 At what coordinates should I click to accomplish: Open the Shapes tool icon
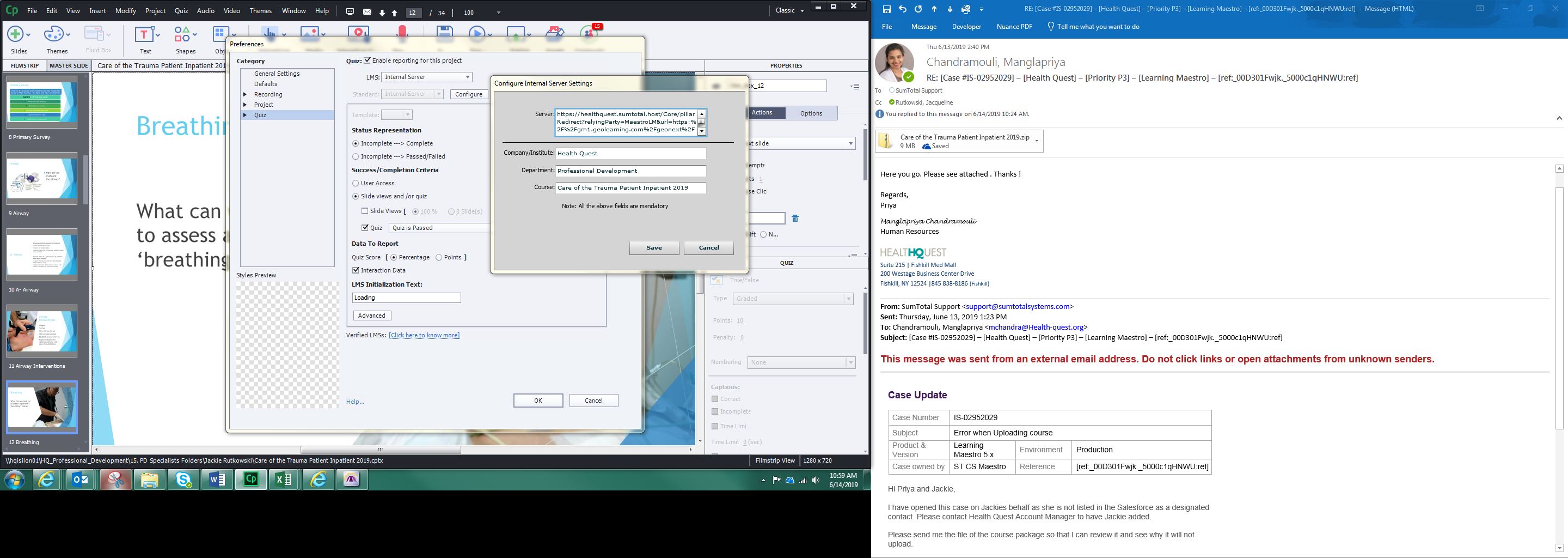pyautogui.click(x=182, y=34)
